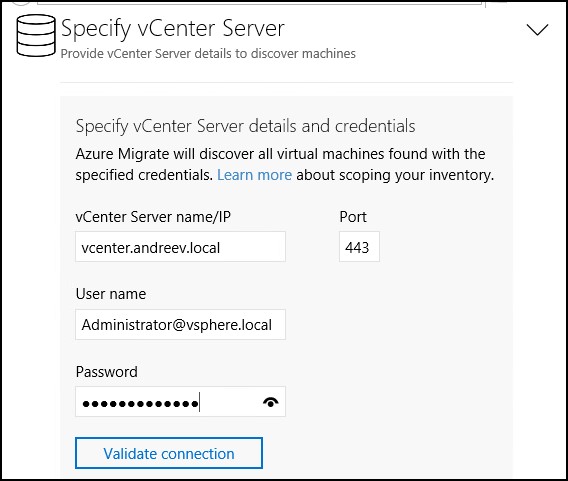Click the vCenter Server name/IP label
Image resolution: width=568 pixels, height=481 pixels.
[x=153, y=217]
